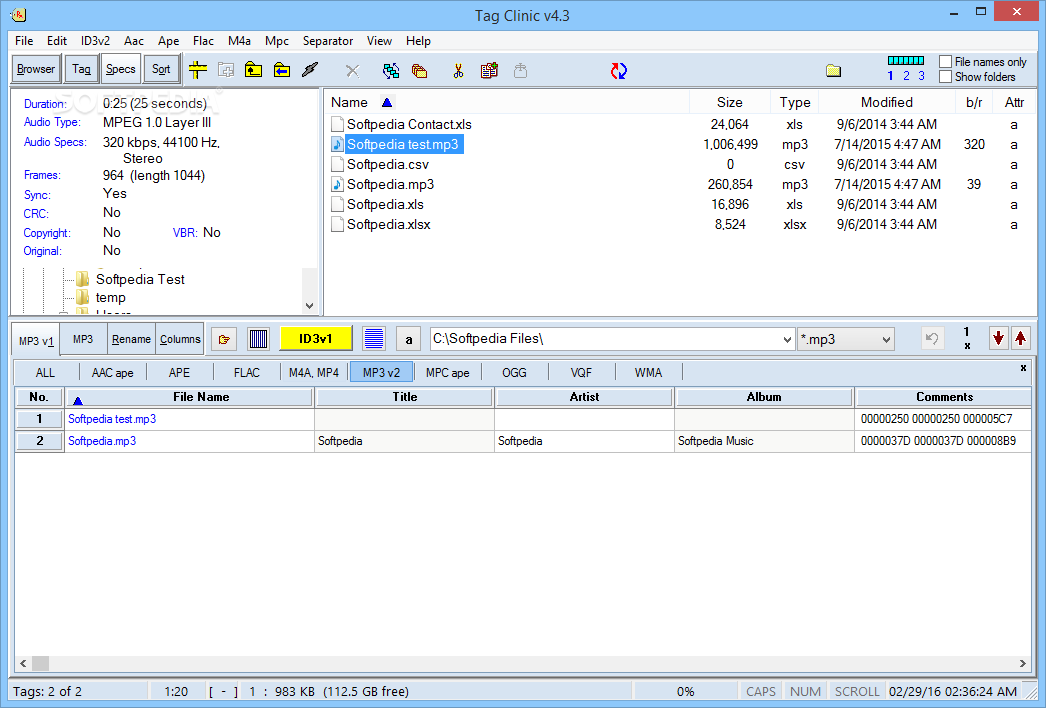Sort files by the Modified column header
Viewport: 1046px width, 708px height.
pyautogui.click(x=887, y=102)
